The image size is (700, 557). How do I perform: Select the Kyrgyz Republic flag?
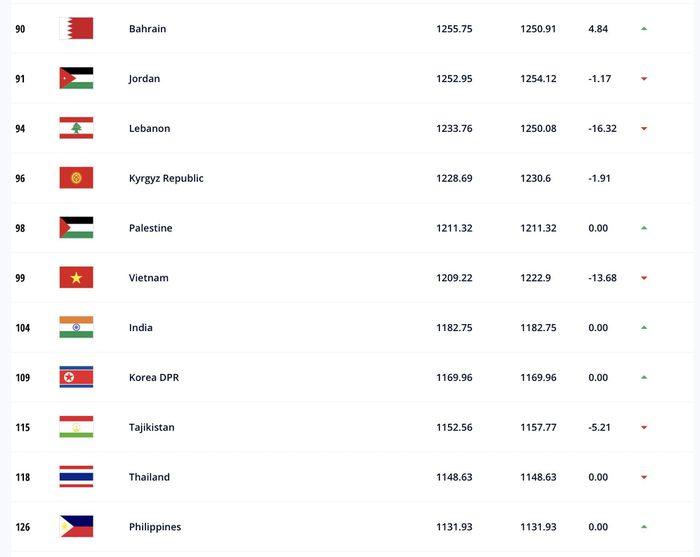76,178
